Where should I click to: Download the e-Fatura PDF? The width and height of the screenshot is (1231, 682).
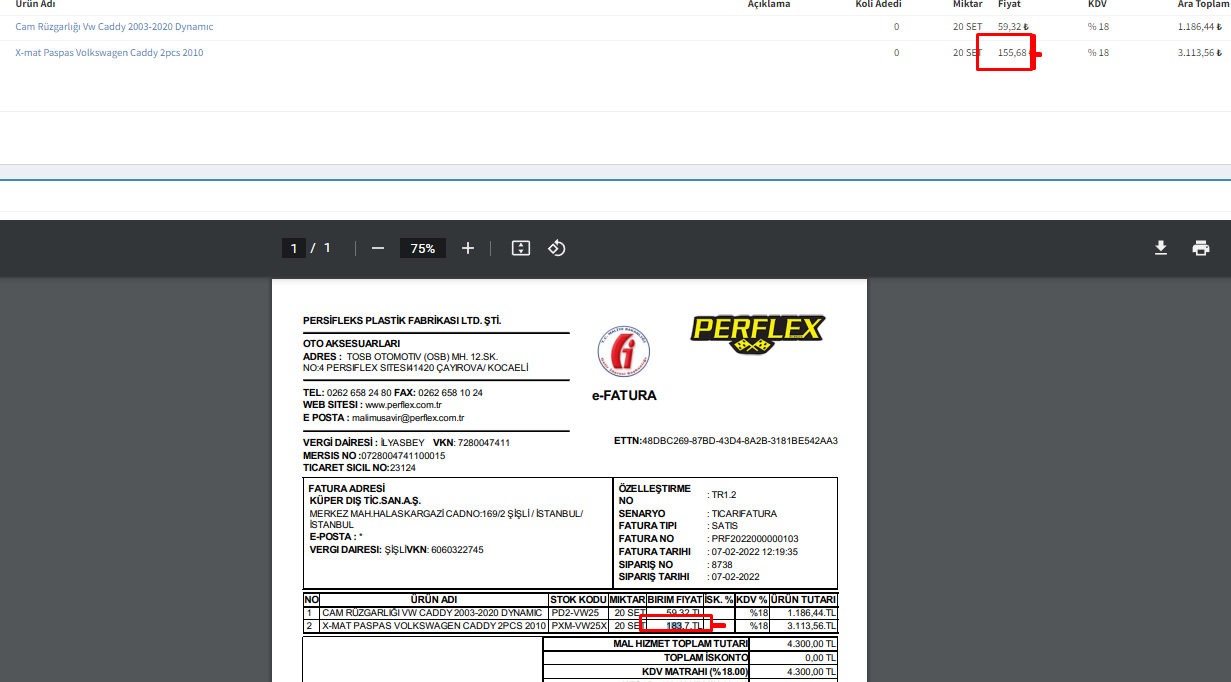[x=1161, y=248]
